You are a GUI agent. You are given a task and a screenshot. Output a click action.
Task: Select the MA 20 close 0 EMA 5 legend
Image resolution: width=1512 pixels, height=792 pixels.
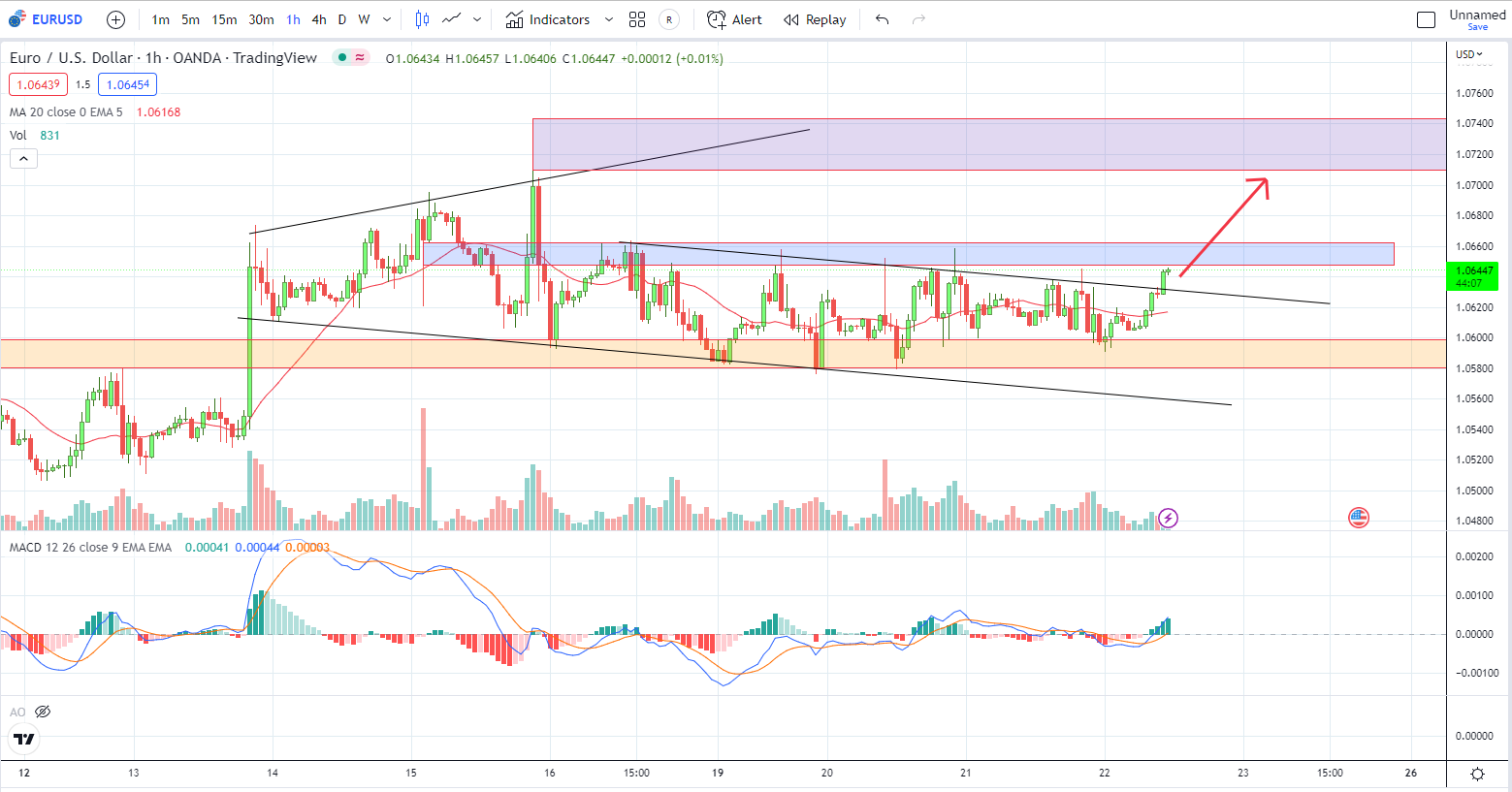[66, 112]
